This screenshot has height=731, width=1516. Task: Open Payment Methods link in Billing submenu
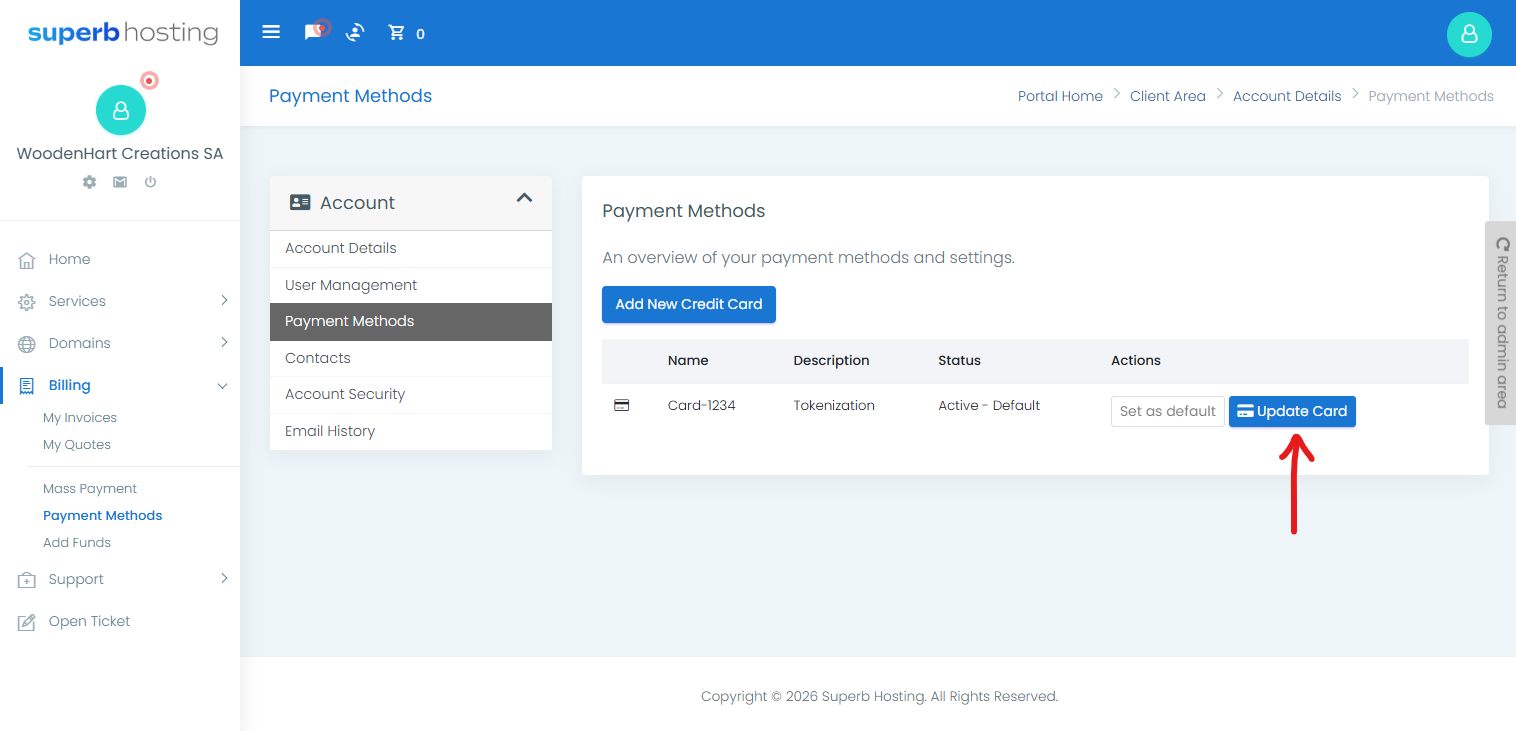click(x=102, y=516)
